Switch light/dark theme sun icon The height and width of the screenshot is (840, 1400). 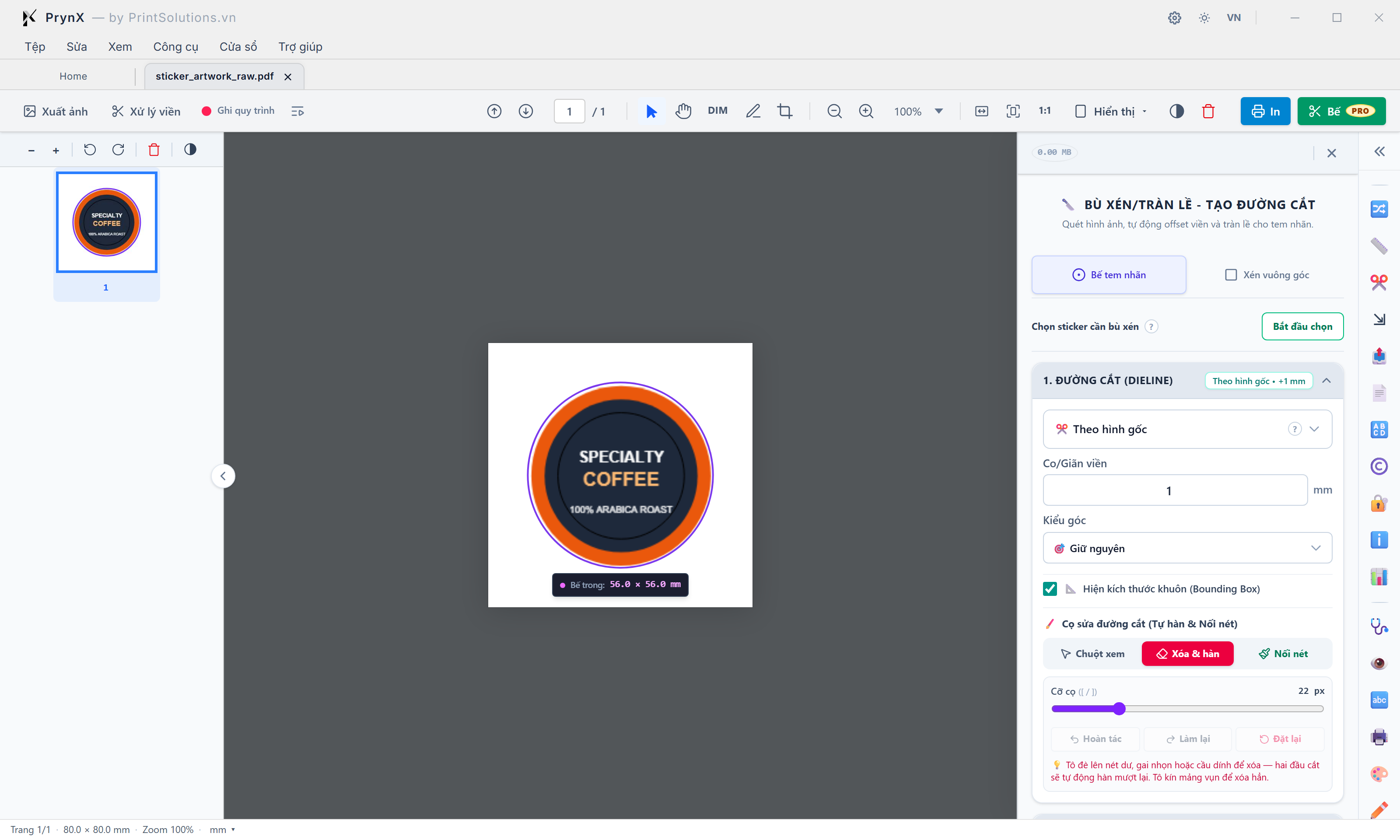[x=1204, y=17]
